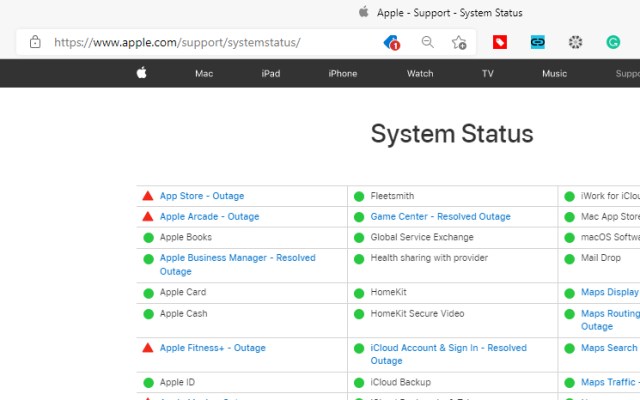Click green status dot beside Apple Books
Viewport: 640px width, 400px height.
[149, 238]
